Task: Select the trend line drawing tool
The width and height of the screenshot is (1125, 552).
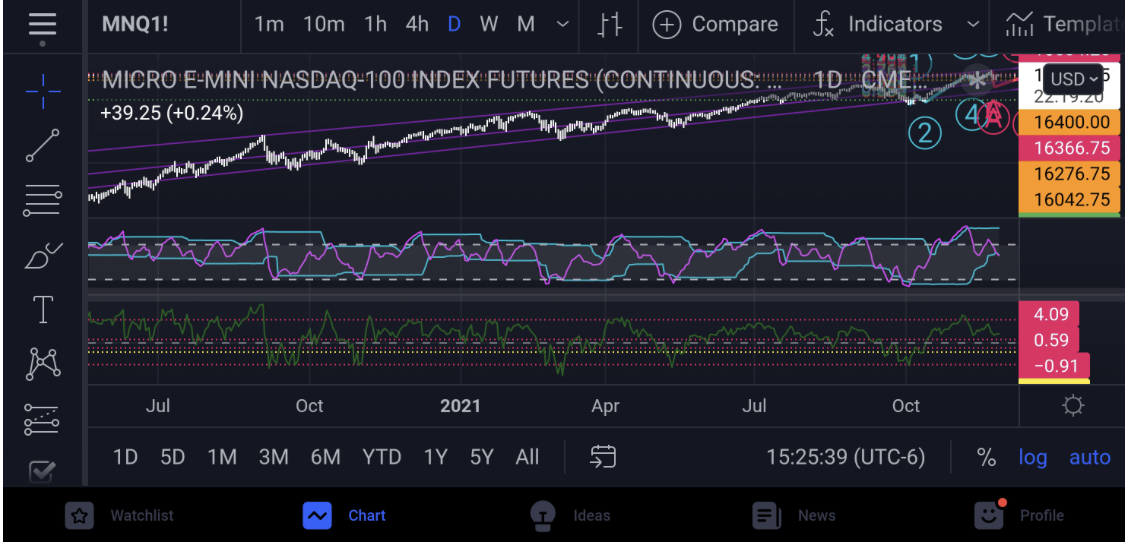Action: tap(42, 146)
